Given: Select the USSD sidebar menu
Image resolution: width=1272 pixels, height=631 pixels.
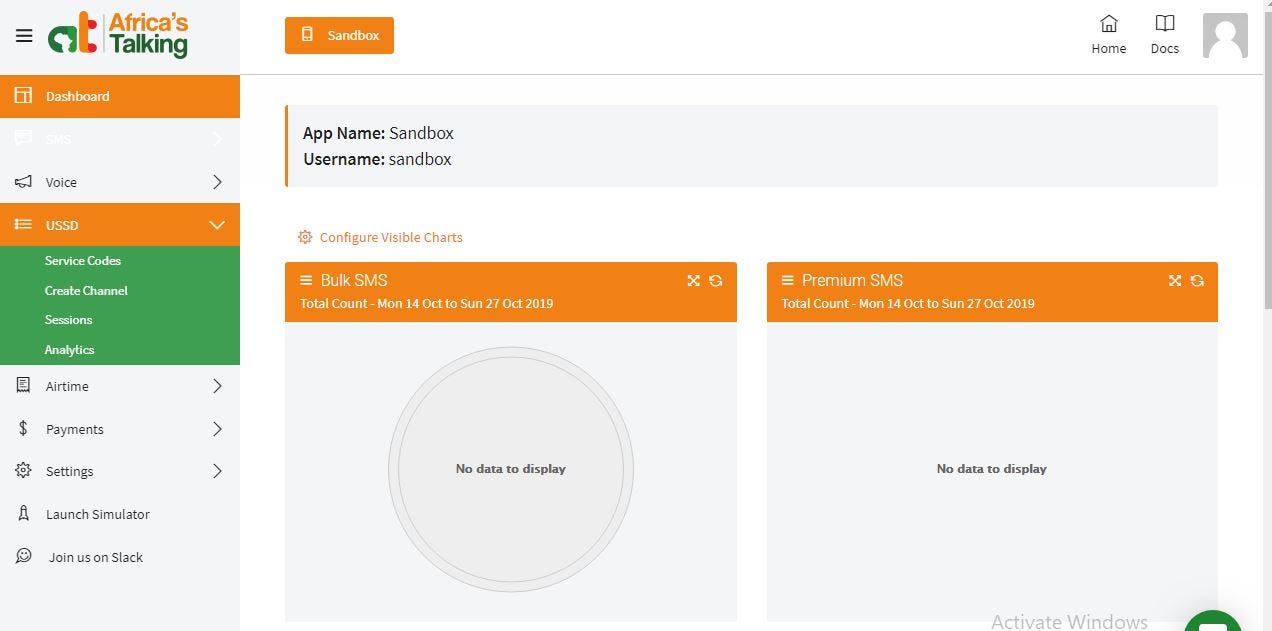Looking at the screenshot, I should point(120,225).
